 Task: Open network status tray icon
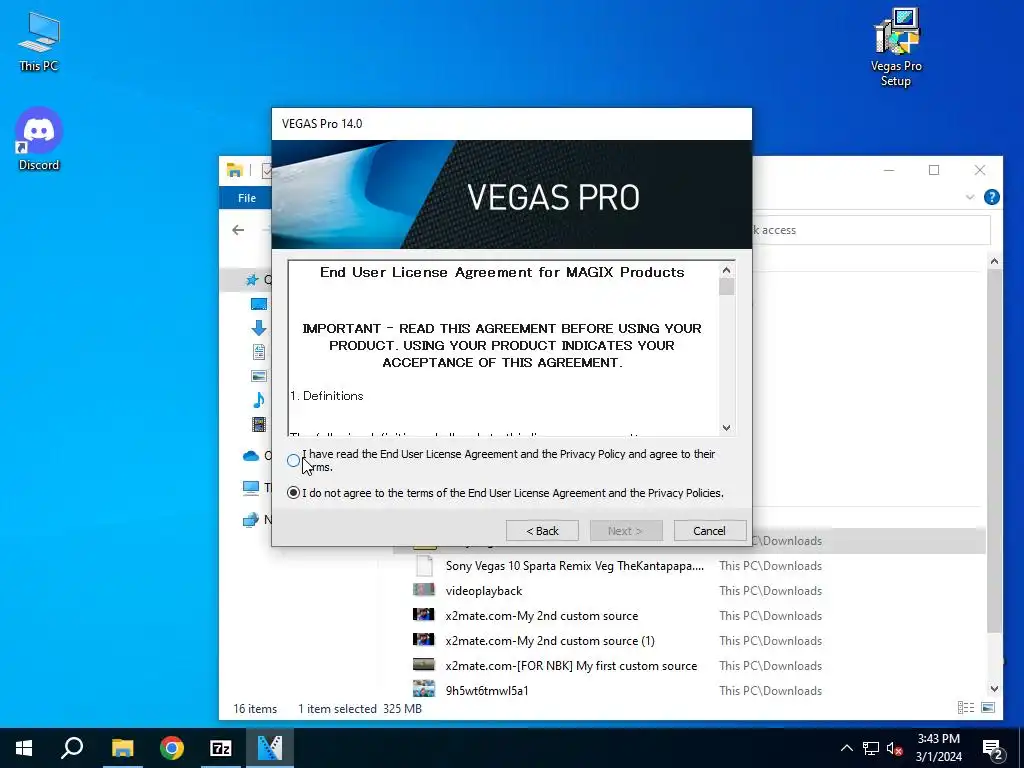pos(871,748)
